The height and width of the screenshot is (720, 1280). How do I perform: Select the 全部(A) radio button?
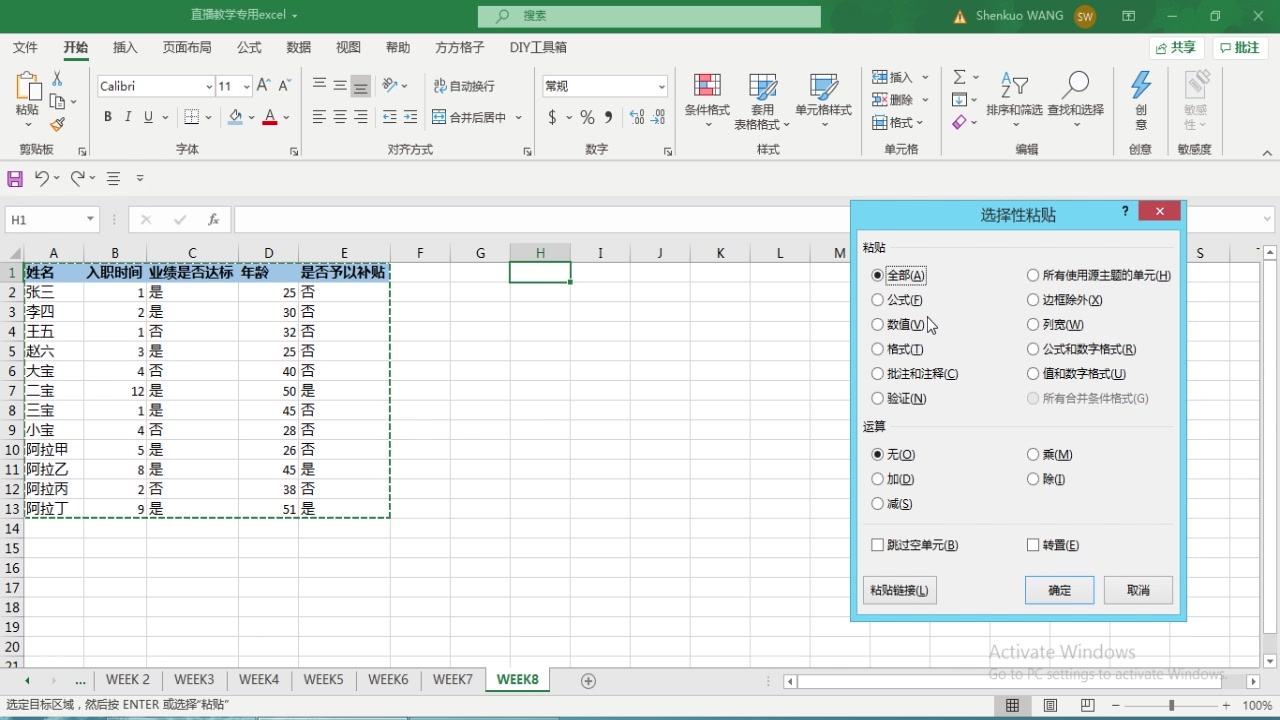click(x=877, y=275)
